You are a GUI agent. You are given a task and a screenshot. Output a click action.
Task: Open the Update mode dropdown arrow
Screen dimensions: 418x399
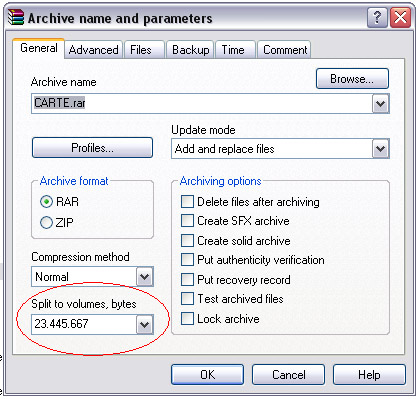[380, 149]
